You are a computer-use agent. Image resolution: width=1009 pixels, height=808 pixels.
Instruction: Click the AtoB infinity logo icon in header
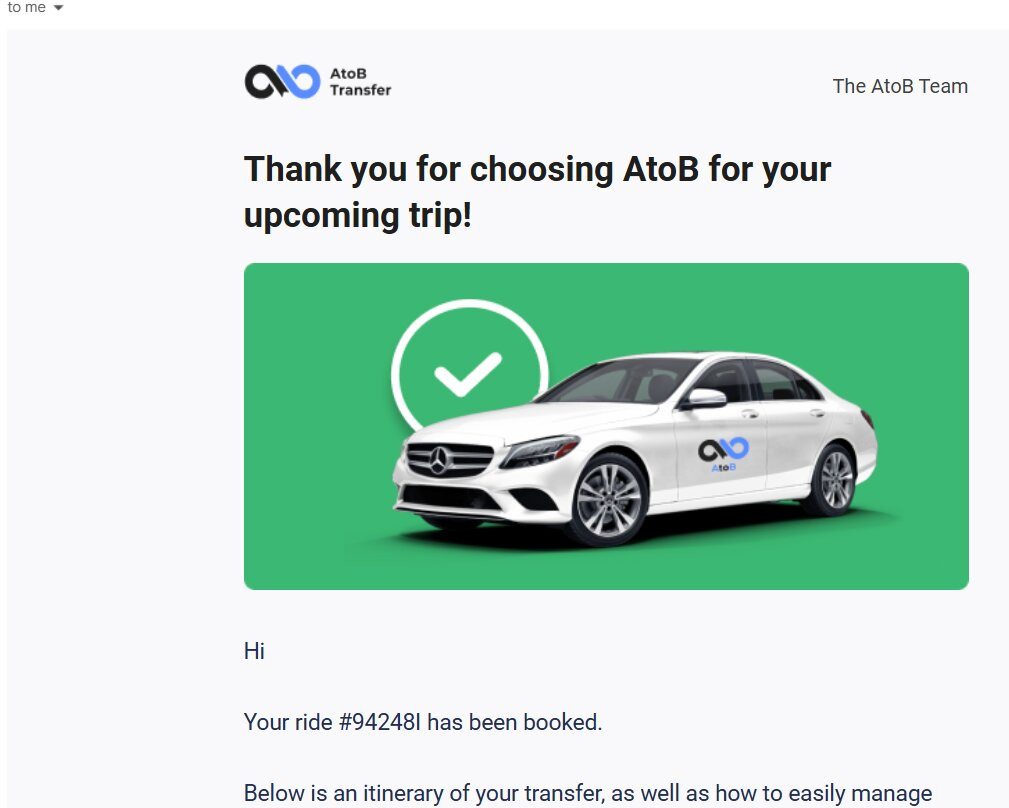281,82
